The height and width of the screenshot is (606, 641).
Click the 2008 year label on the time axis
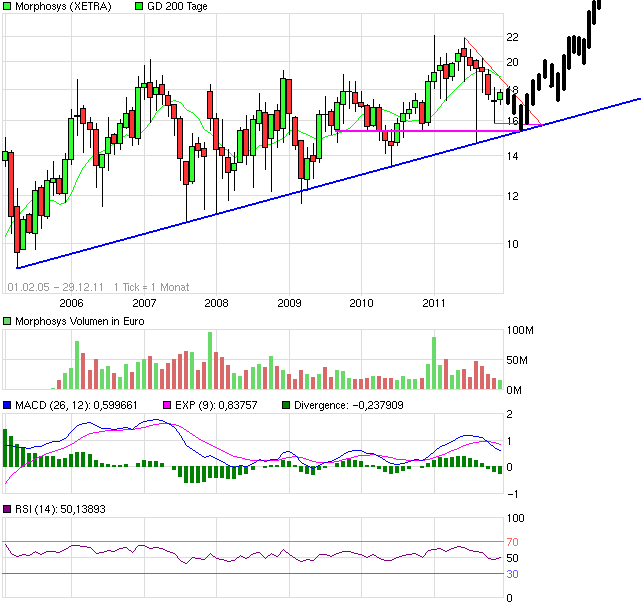coord(216,303)
